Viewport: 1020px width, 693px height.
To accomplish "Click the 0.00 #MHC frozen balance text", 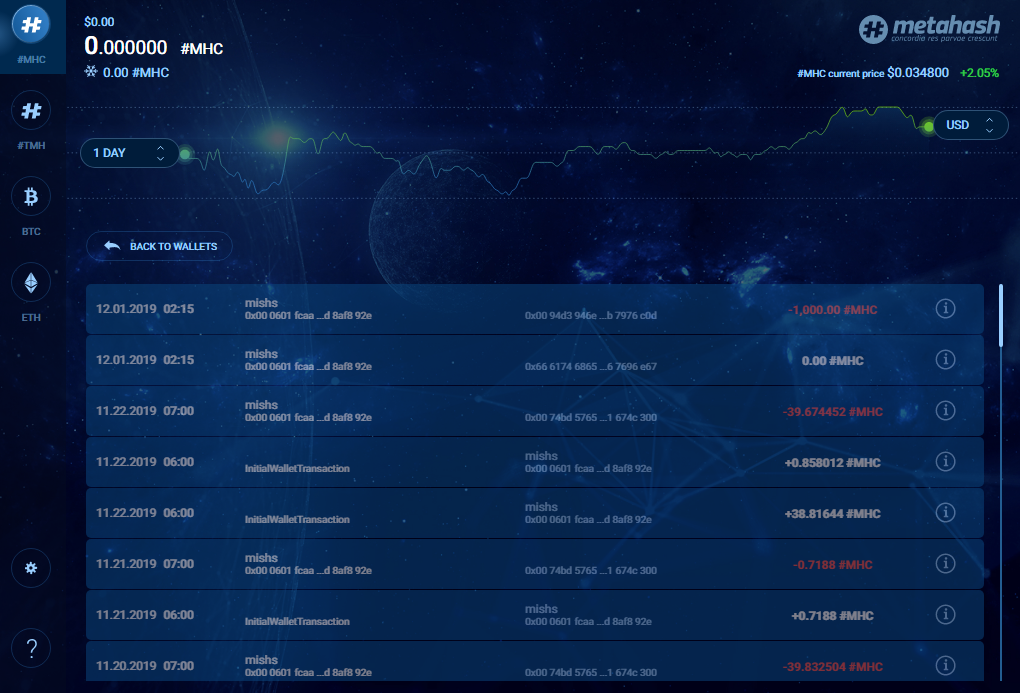I will pos(136,72).
